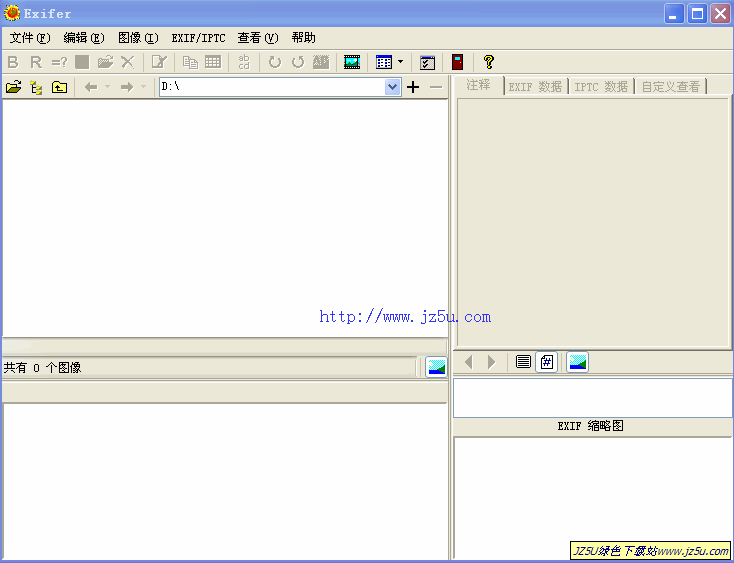Open the 图像(I) menu
Image resolution: width=734 pixels, height=563 pixels.
[139, 38]
